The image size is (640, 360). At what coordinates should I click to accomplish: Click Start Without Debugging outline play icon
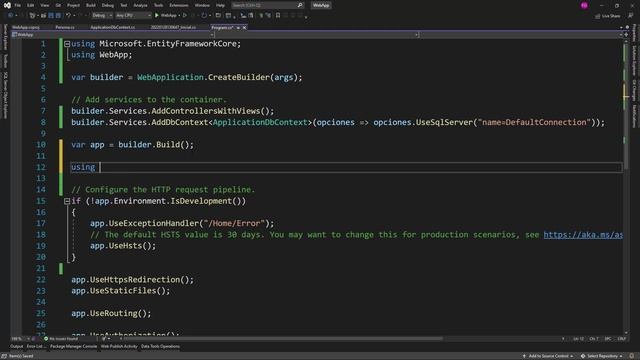185,16
